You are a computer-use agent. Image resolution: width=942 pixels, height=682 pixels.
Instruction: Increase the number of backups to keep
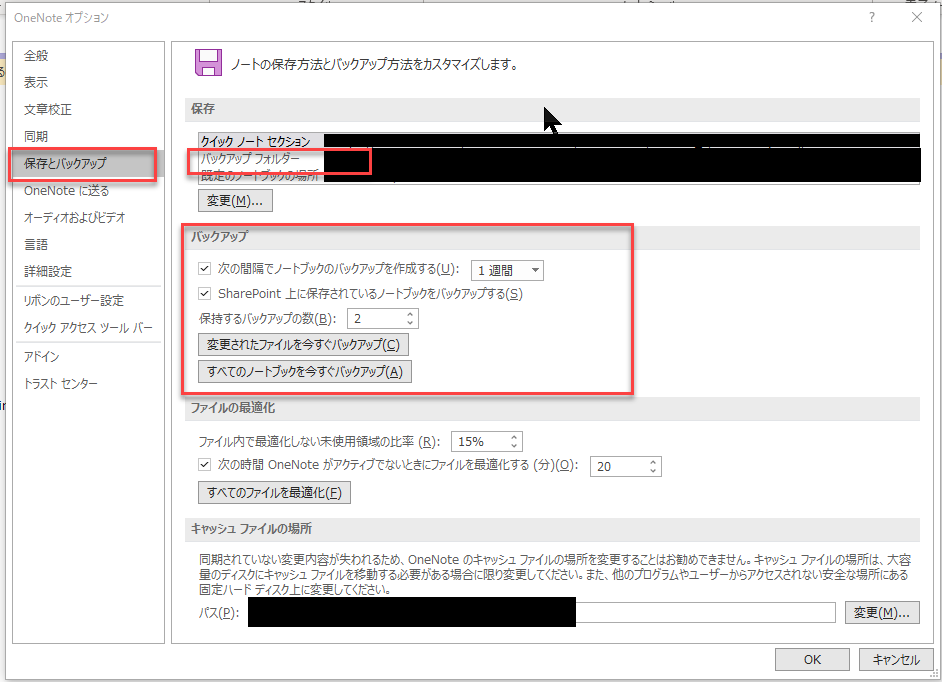tap(410, 314)
